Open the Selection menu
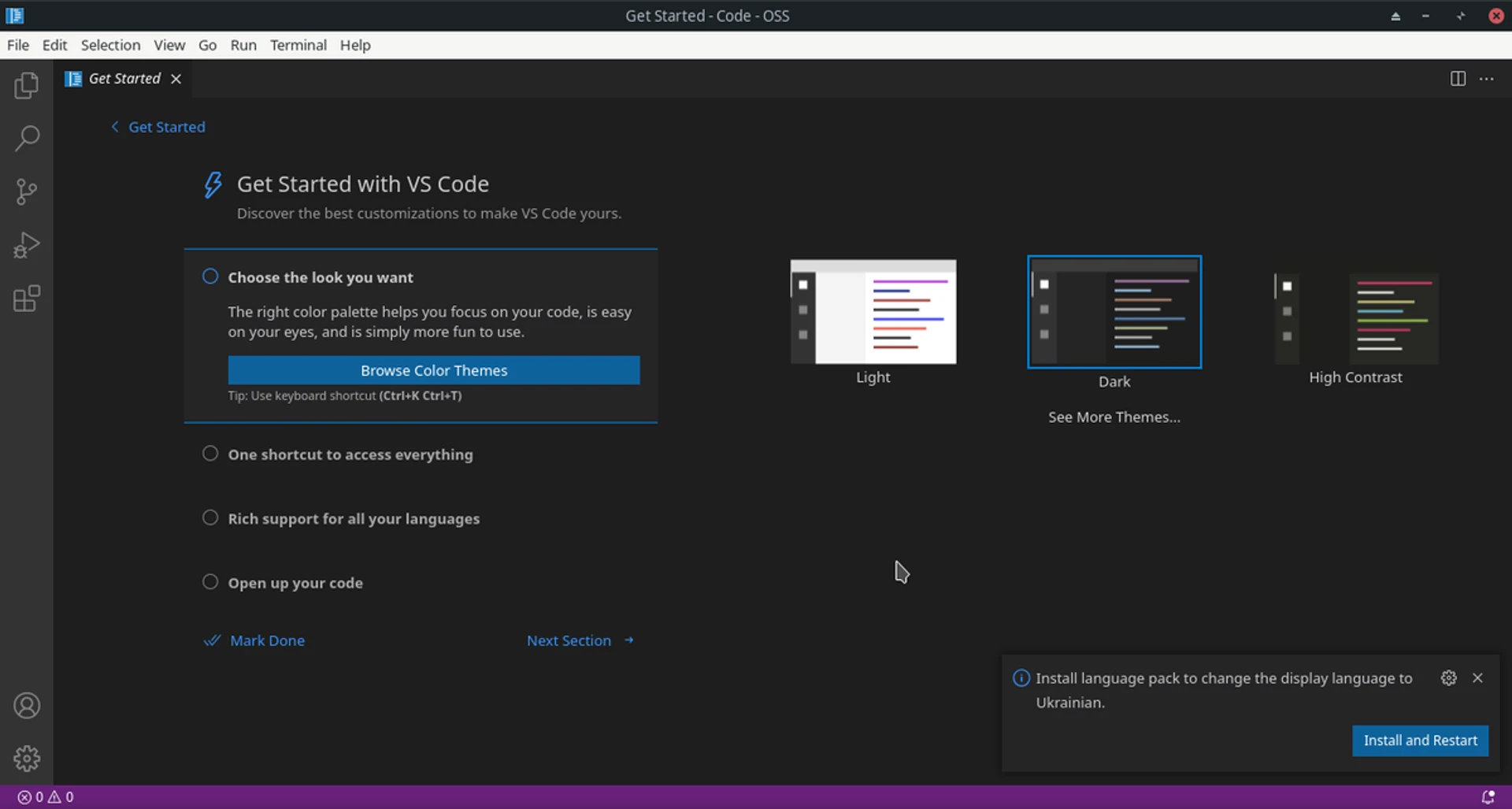Screen dimensions: 1512x809 pyautogui.click(x=110, y=45)
